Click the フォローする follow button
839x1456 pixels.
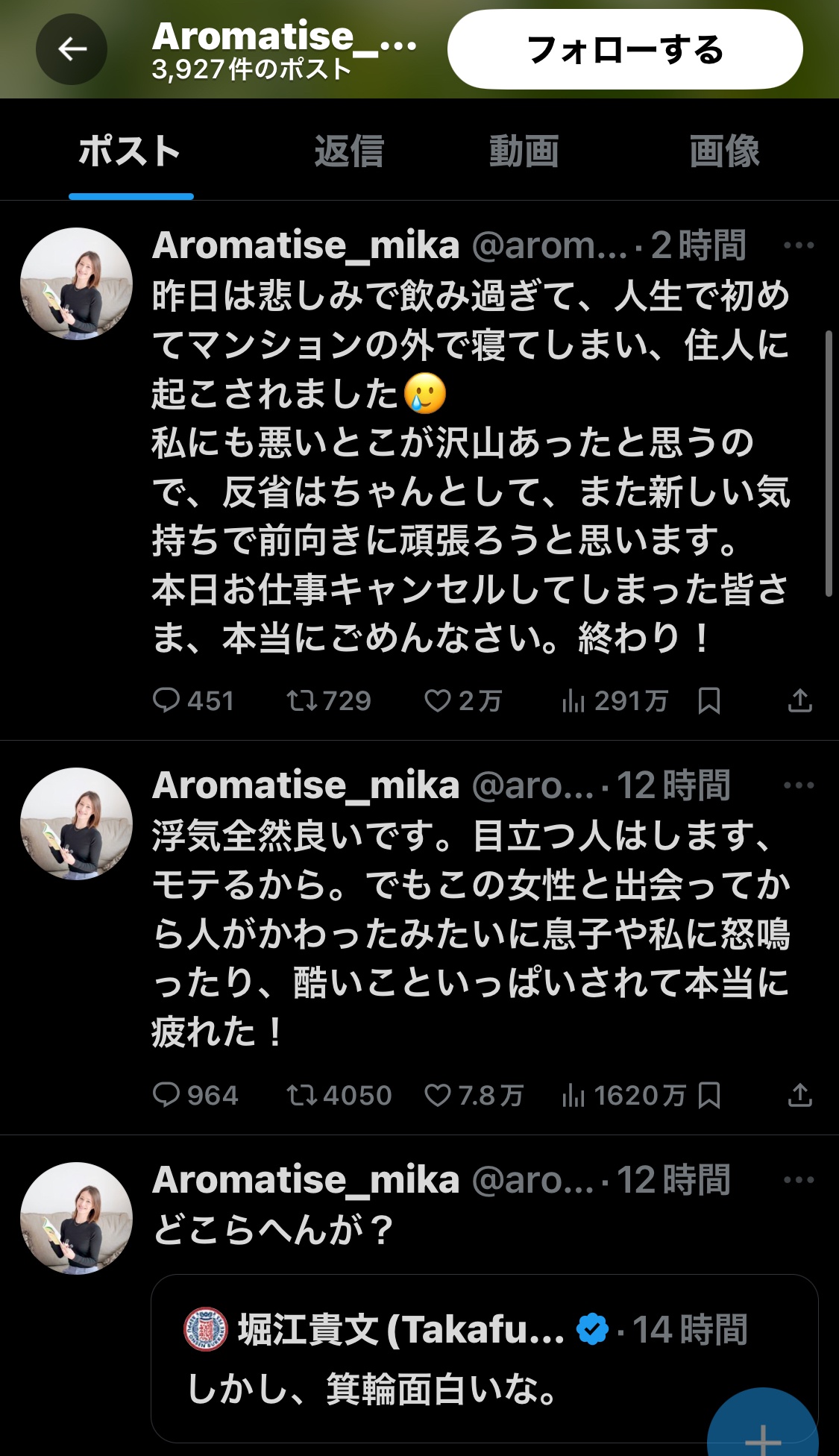tap(625, 50)
